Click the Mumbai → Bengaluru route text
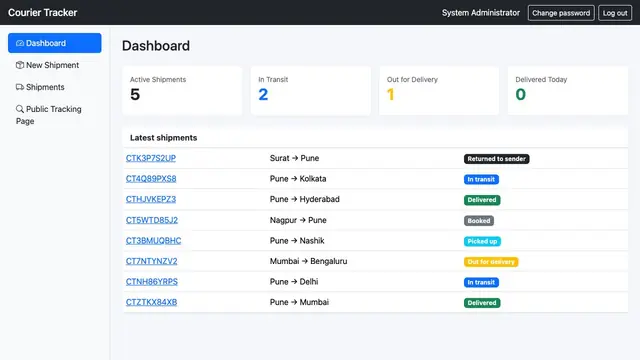Screen dimensions: 640x360 [308, 261]
